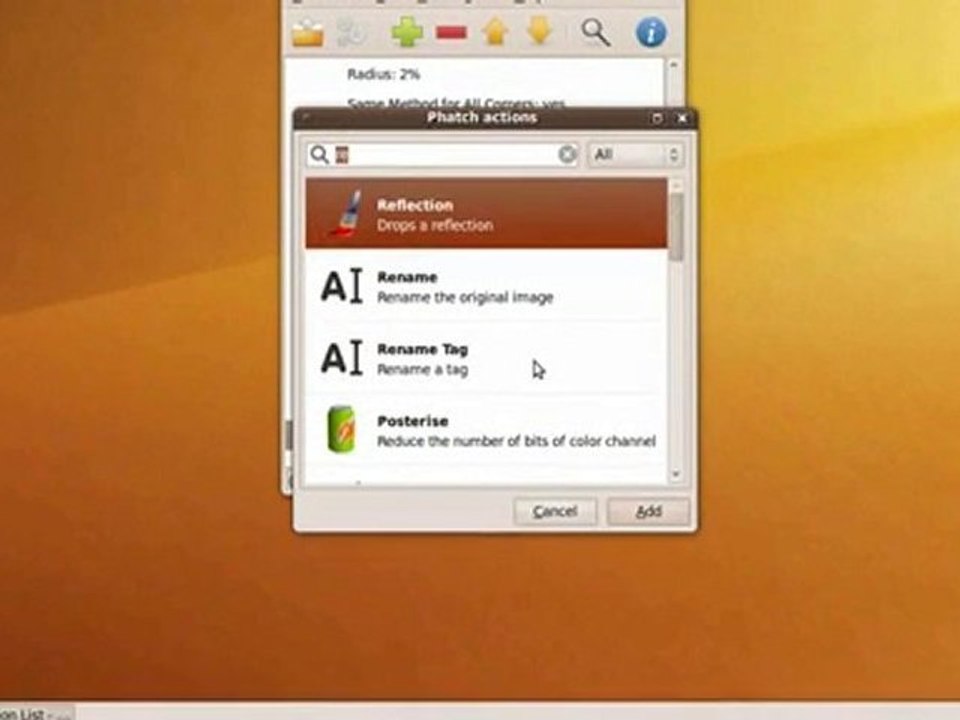Image resolution: width=960 pixels, height=720 pixels.
Task: Select the Posterise action title
Action: coord(413,421)
